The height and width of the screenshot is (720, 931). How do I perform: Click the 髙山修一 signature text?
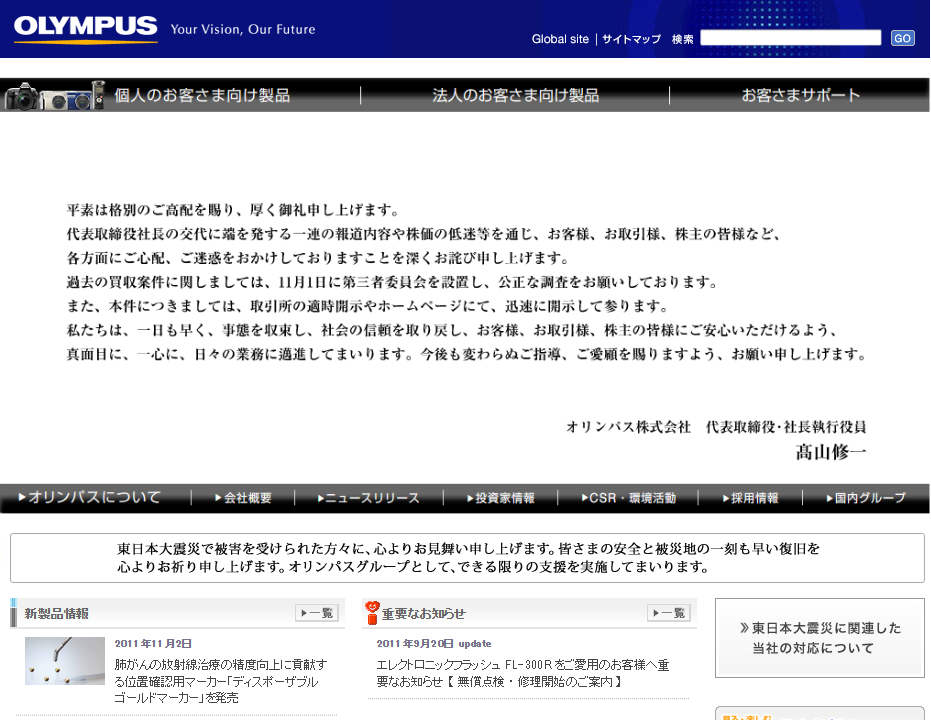point(831,452)
